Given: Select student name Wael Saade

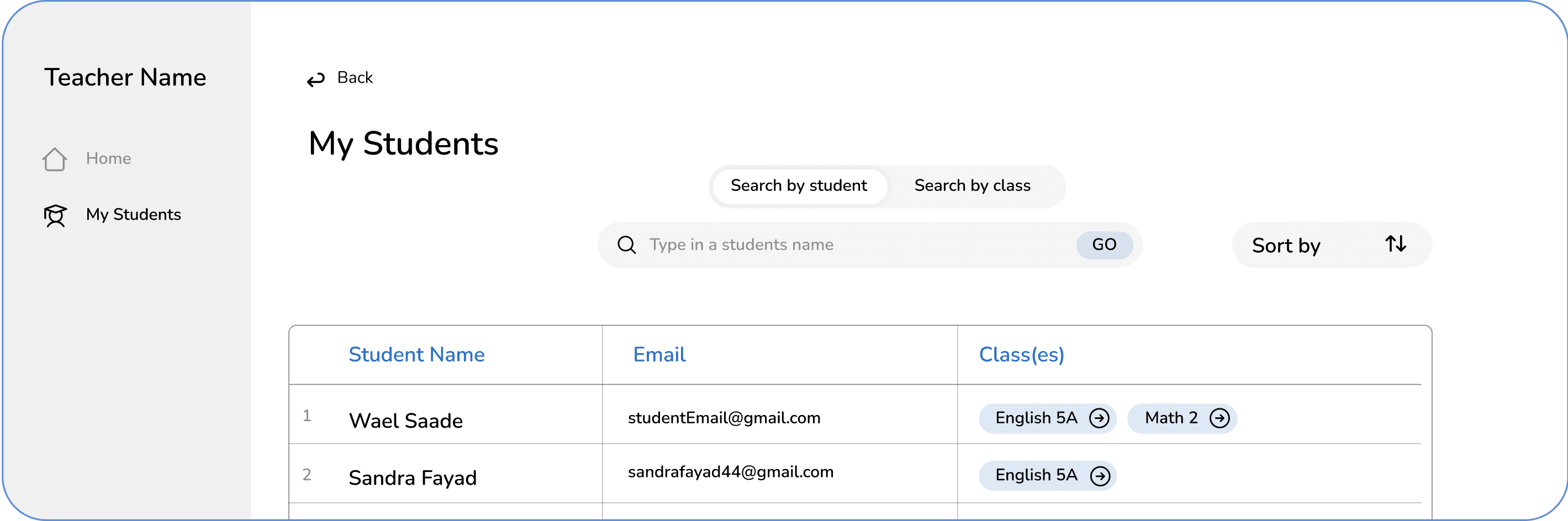Looking at the screenshot, I should [405, 421].
